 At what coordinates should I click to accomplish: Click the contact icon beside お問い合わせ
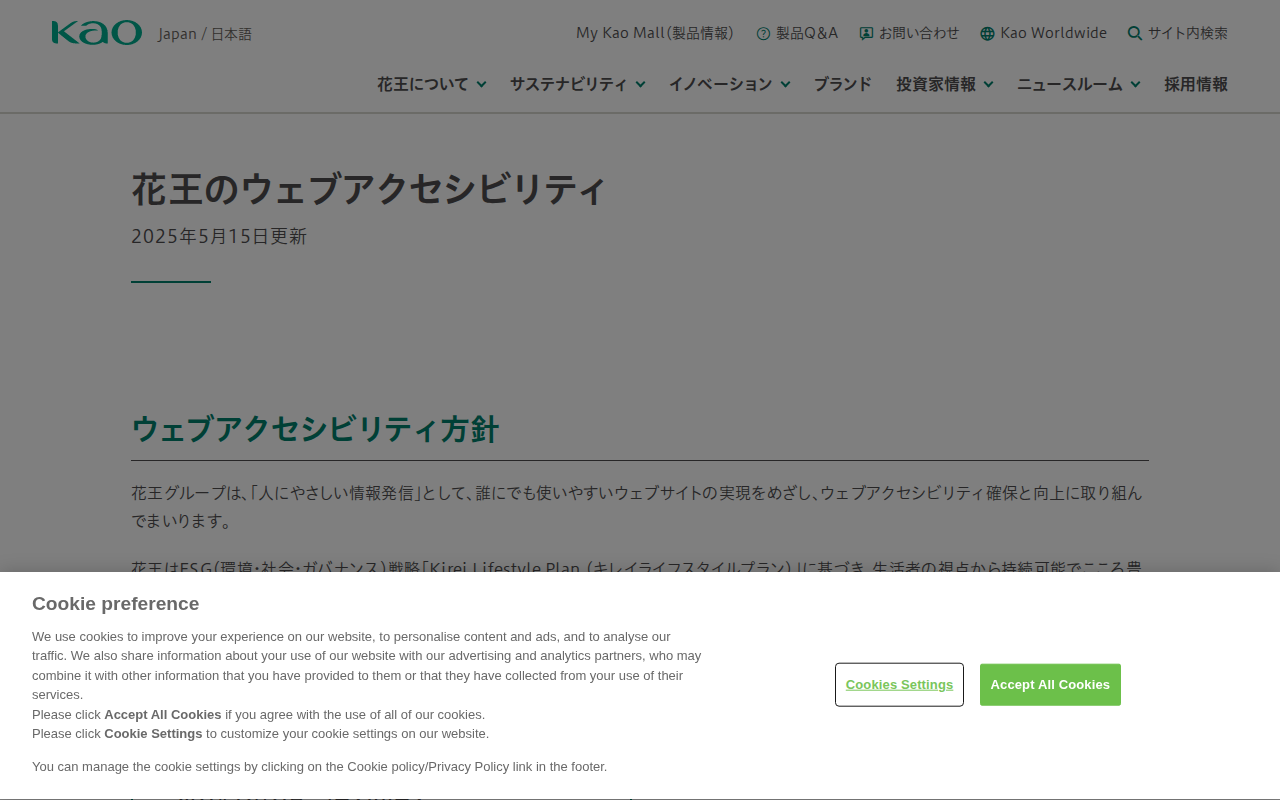(866, 34)
